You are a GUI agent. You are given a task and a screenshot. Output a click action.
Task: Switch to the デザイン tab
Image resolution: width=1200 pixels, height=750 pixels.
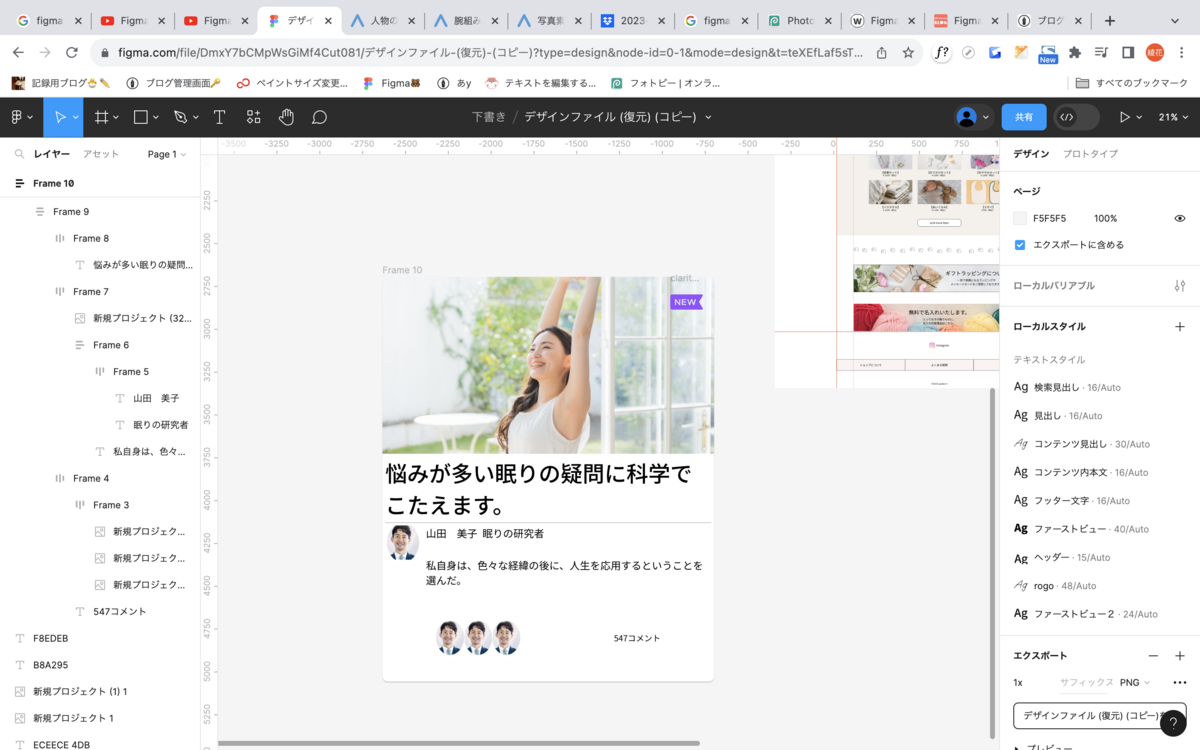(x=1031, y=154)
